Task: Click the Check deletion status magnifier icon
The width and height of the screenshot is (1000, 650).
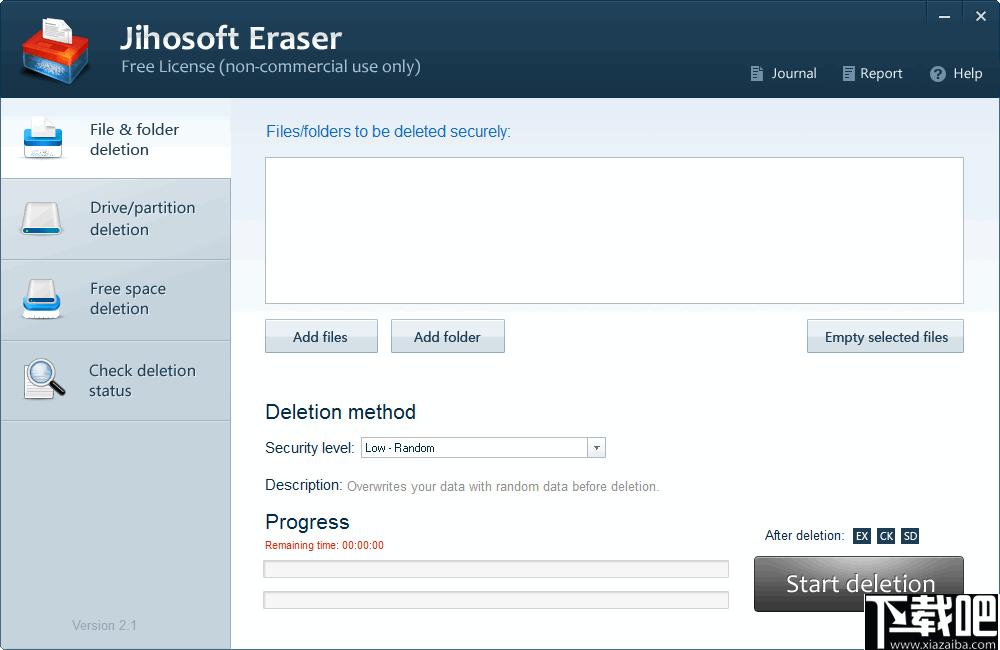Action: [x=44, y=380]
